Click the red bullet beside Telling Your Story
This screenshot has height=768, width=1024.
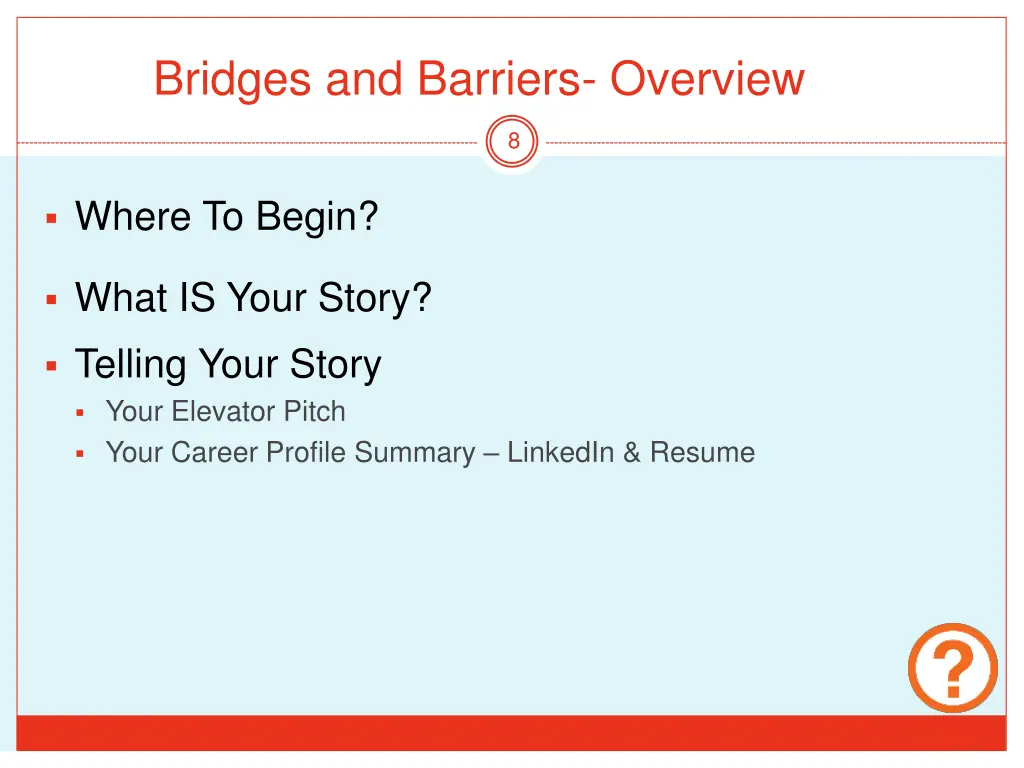(52, 366)
